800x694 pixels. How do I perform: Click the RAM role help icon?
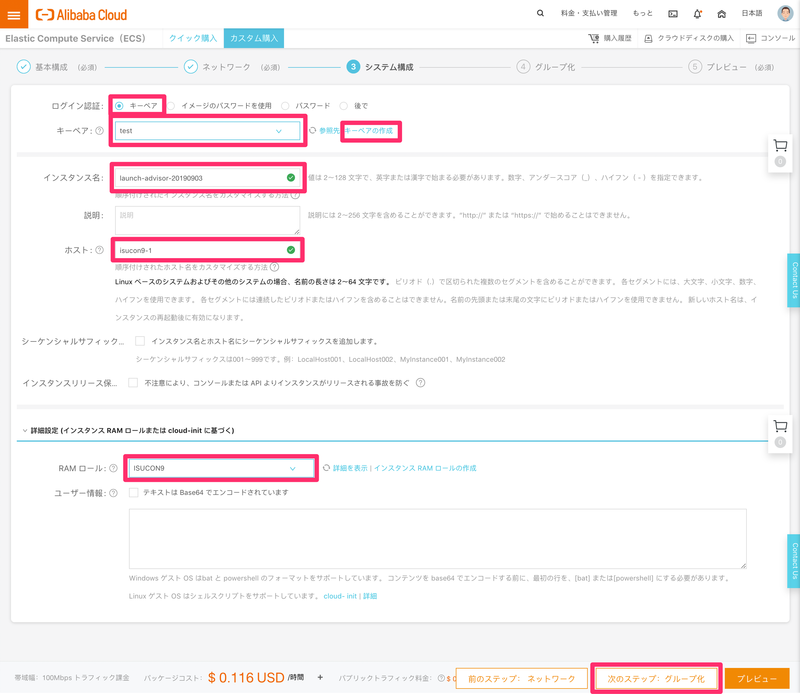113,468
